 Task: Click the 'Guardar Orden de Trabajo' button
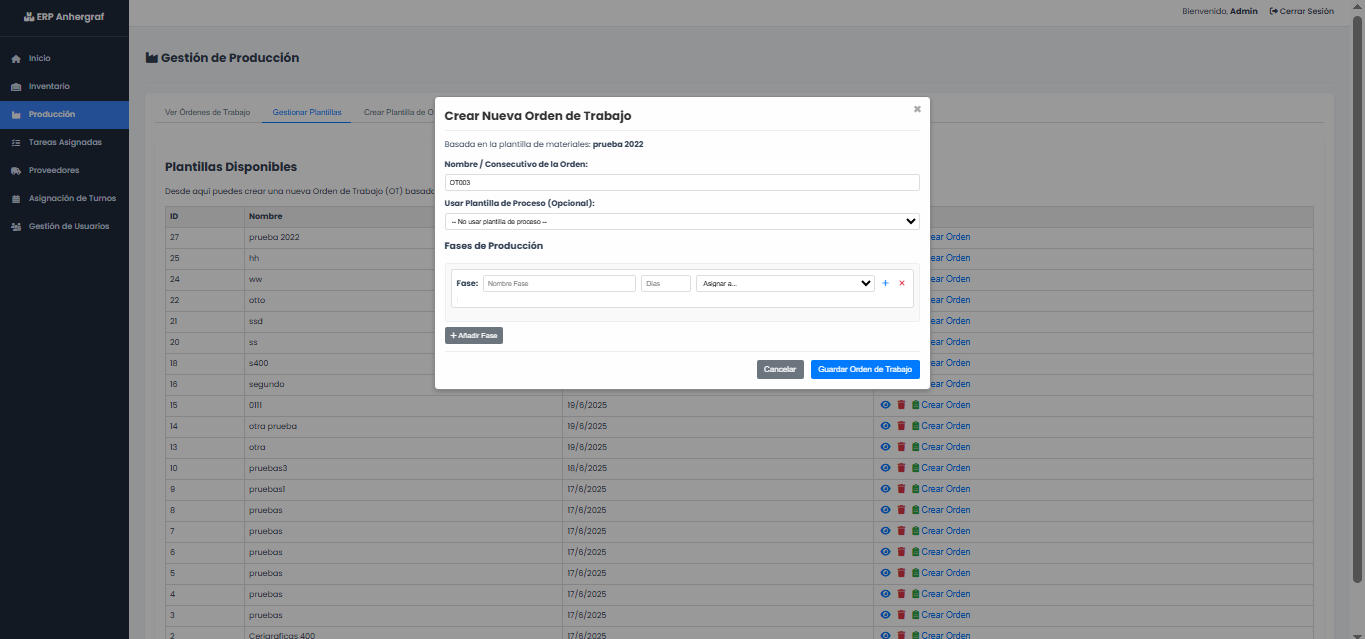click(865, 370)
